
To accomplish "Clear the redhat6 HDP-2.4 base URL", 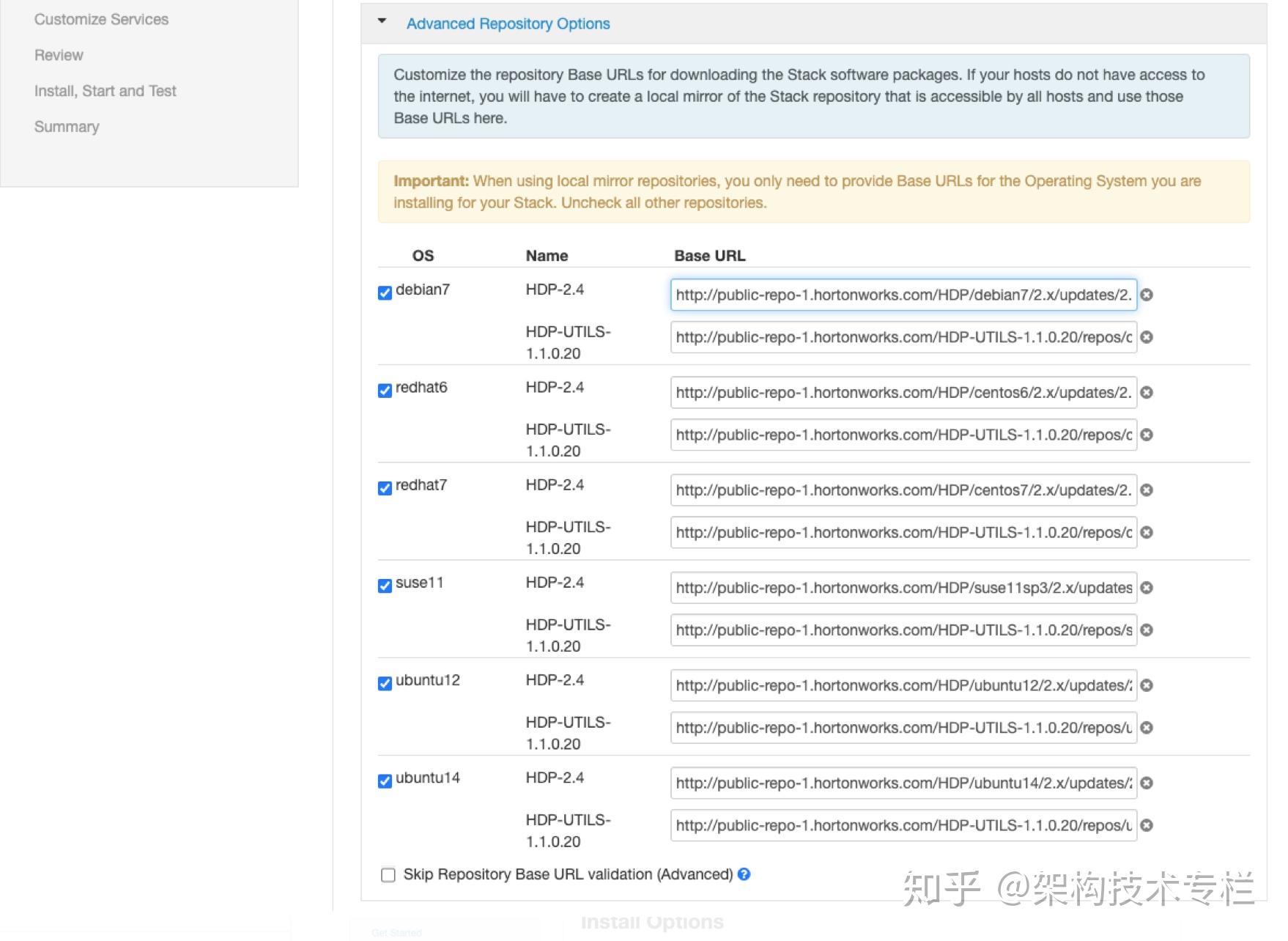I will click(x=1147, y=393).
